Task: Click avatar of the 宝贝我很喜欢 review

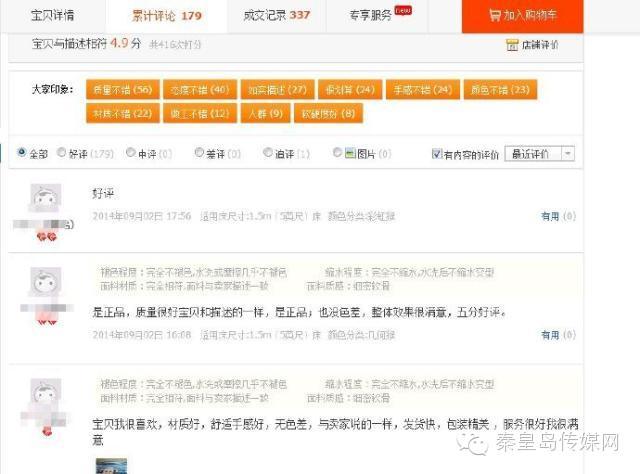Action: tap(46, 393)
